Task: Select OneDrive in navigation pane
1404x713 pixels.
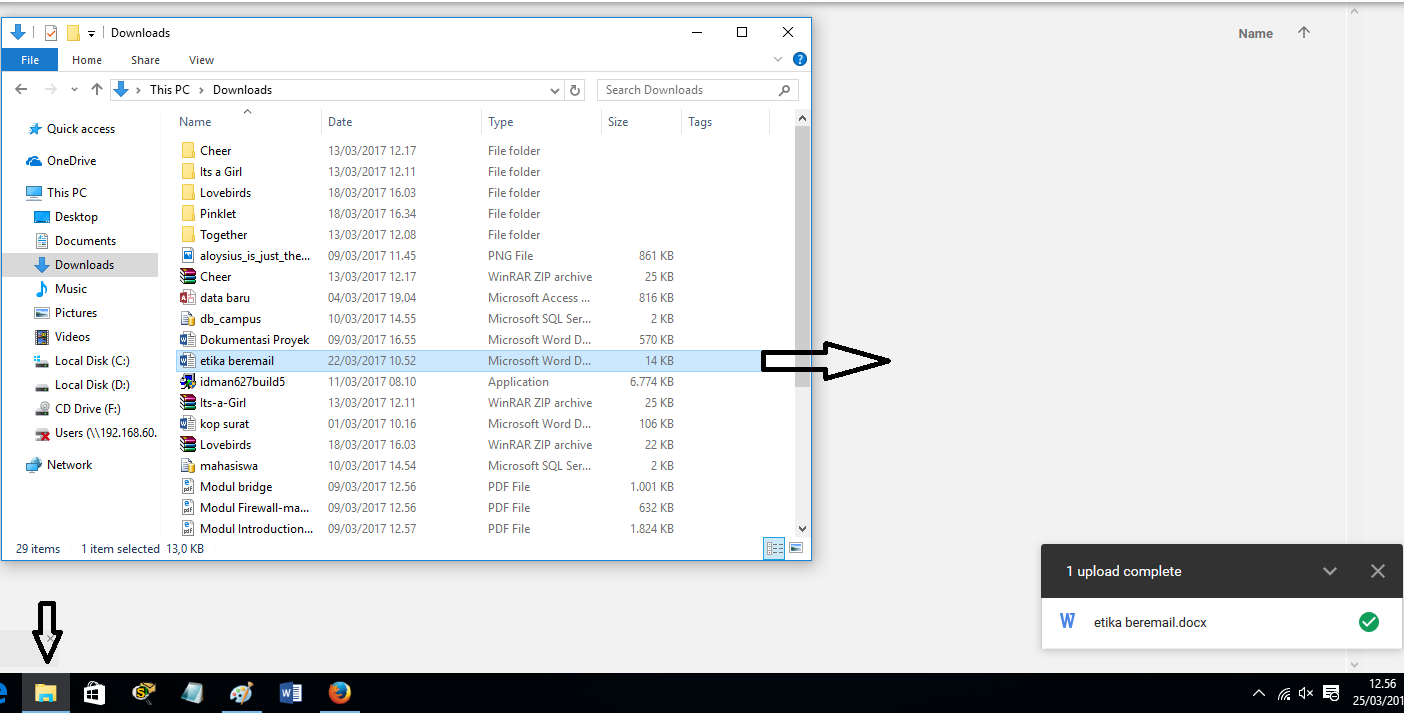Action: point(71,161)
